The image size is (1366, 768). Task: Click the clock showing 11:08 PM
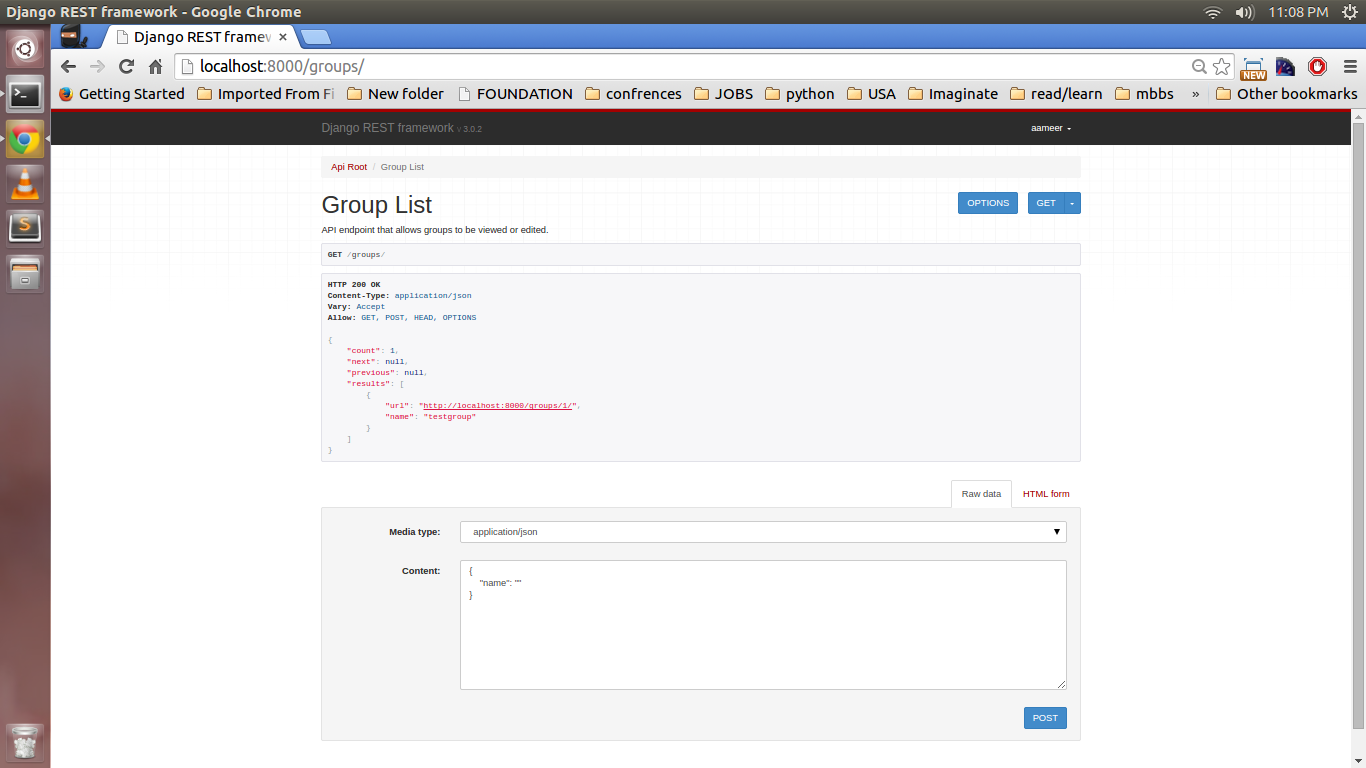(x=1298, y=12)
